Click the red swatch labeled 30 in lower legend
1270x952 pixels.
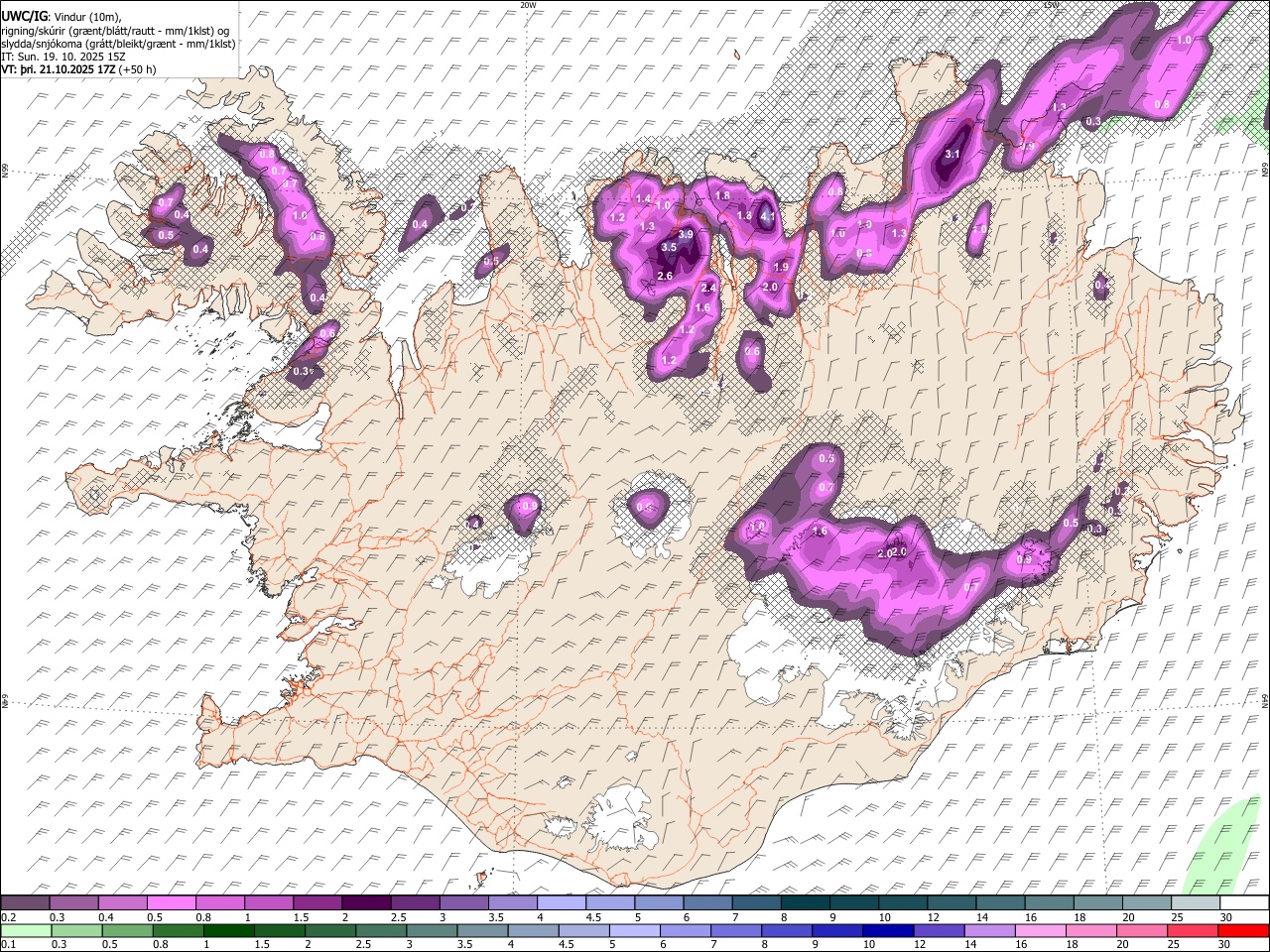click(1242, 930)
